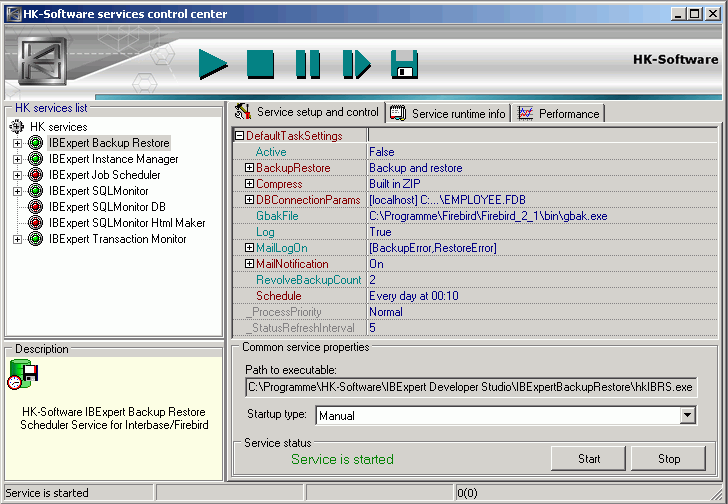The image size is (728, 504).
Task: Select IBExpert Job Scheduler service
Action: pos(104,174)
